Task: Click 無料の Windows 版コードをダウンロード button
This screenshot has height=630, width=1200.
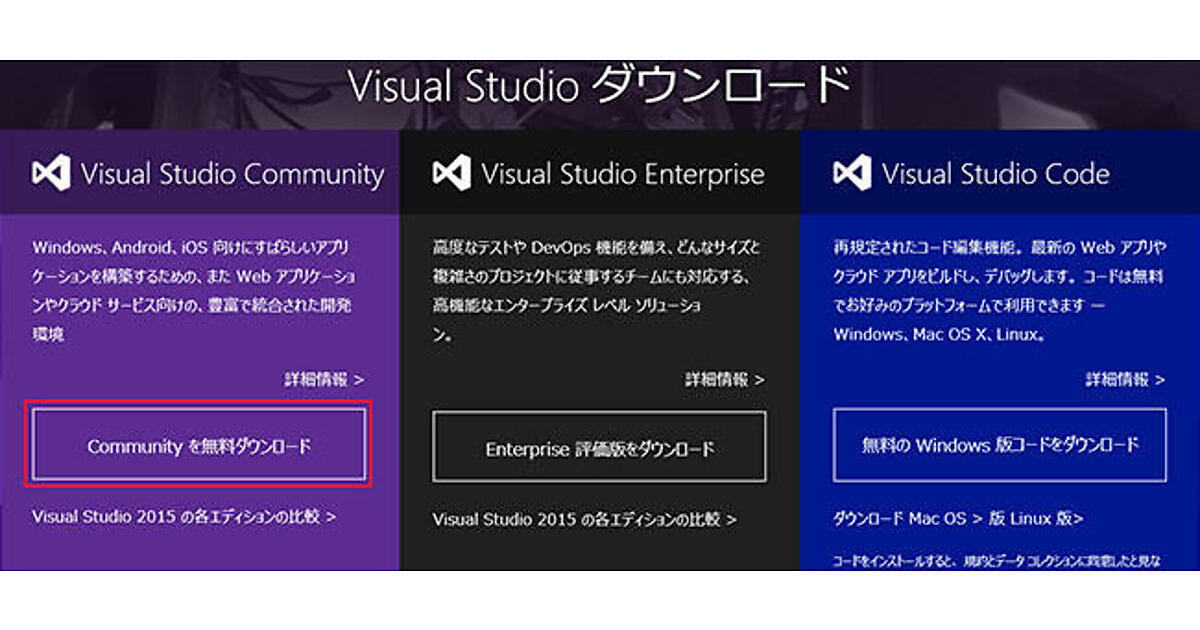Action: [1000, 444]
